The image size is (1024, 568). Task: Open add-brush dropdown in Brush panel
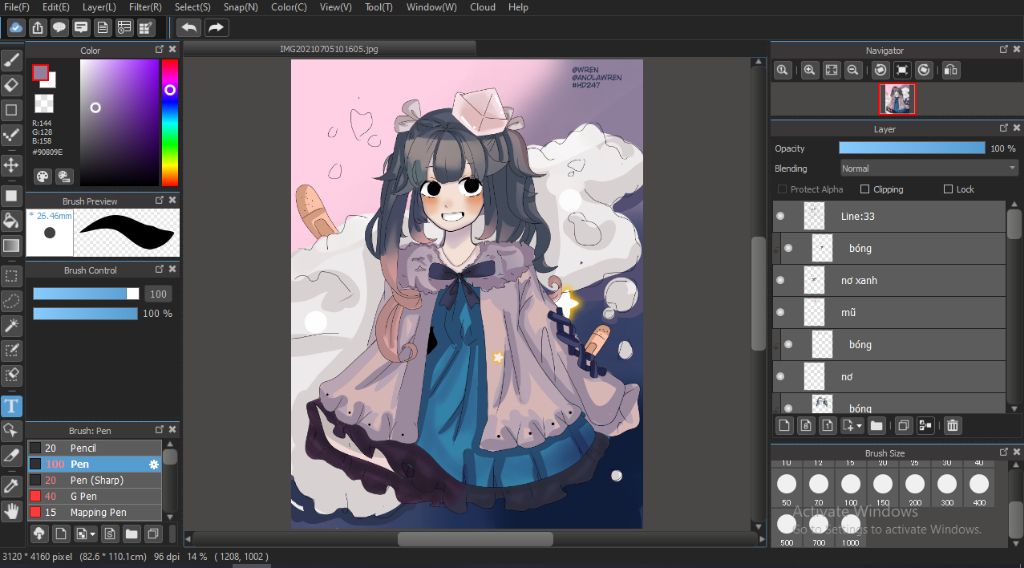click(x=92, y=534)
